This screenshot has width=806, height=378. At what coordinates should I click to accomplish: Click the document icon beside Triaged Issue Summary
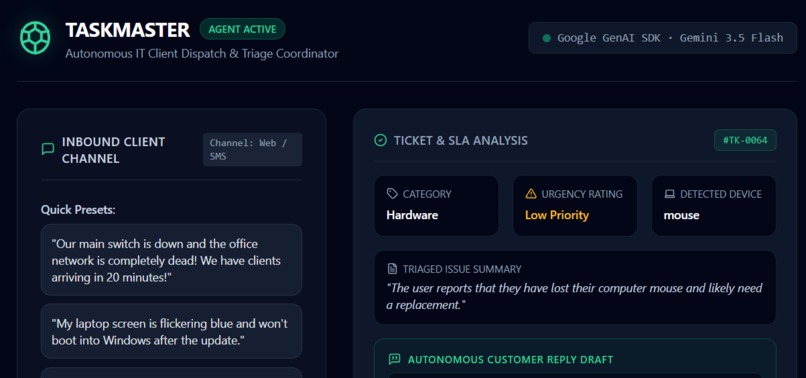click(x=392, y=269)
